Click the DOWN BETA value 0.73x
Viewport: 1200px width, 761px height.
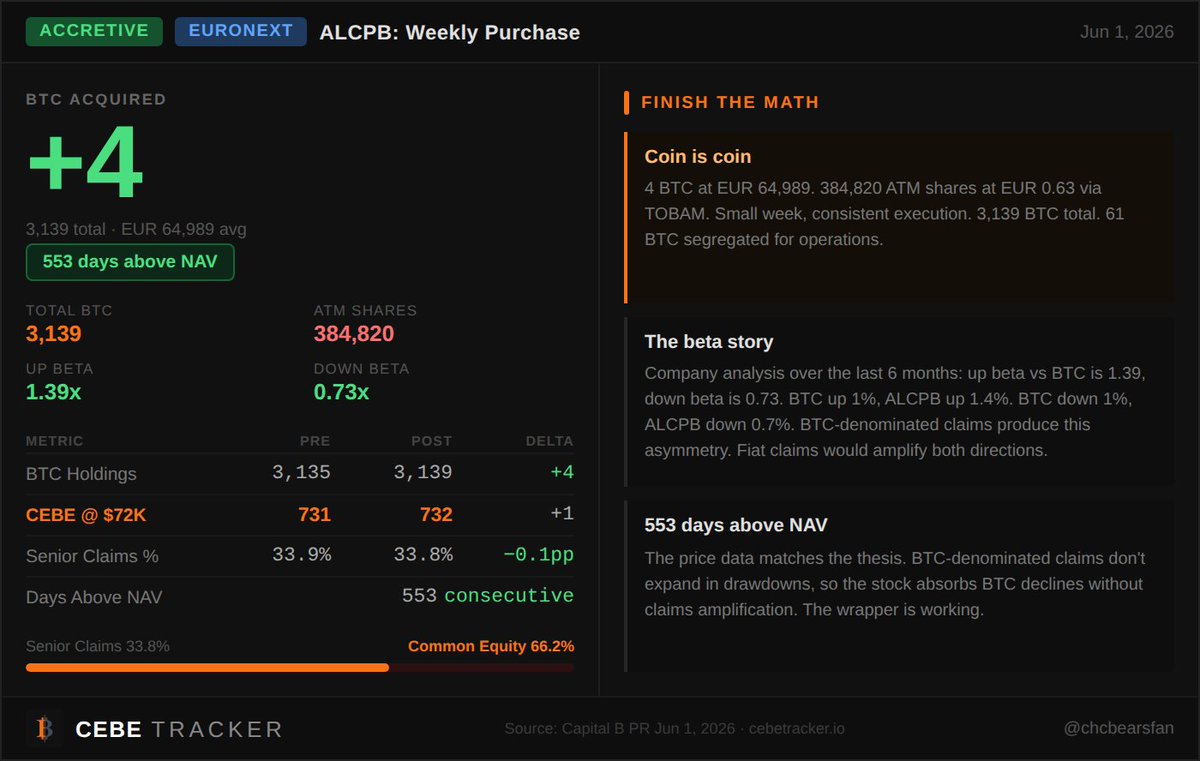pyautogui.click(x=341, y=392)
